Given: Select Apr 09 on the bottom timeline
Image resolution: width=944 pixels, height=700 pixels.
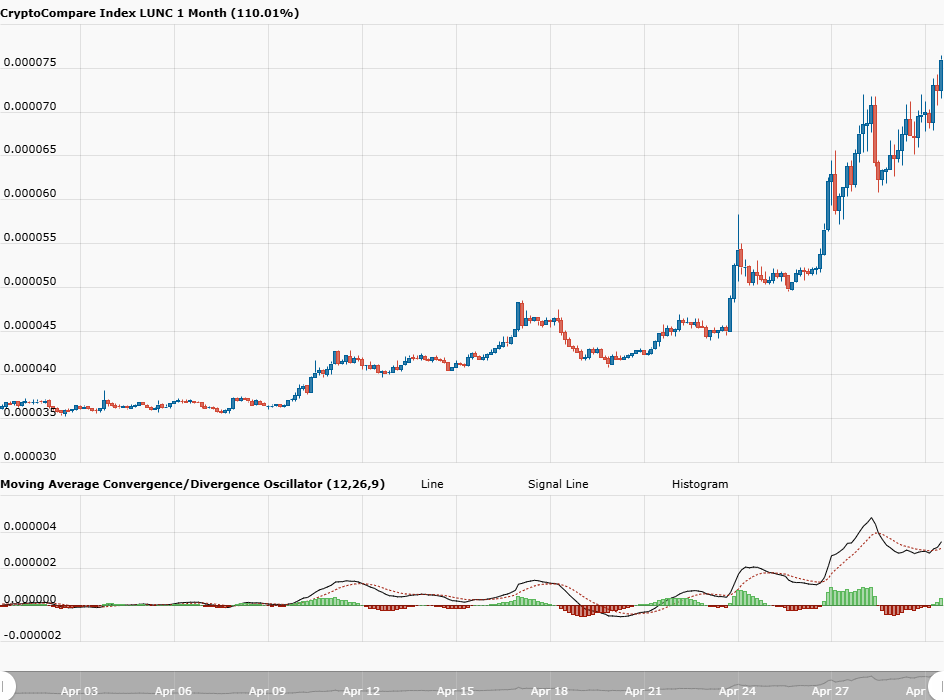Looking at the screenshot, I should [x=267, y=691].
